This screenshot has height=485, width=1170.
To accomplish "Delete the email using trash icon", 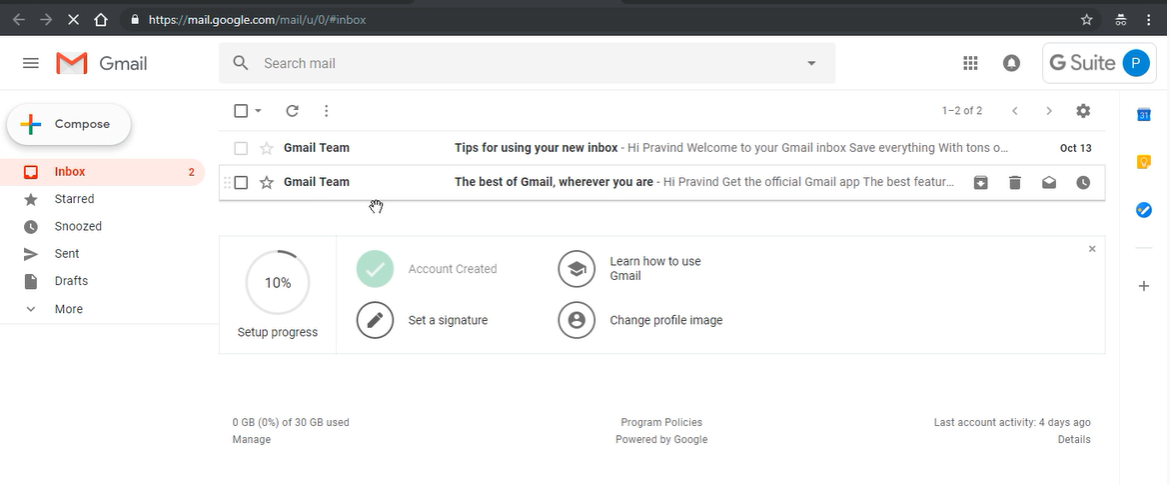I will (x=1015, y=183).
